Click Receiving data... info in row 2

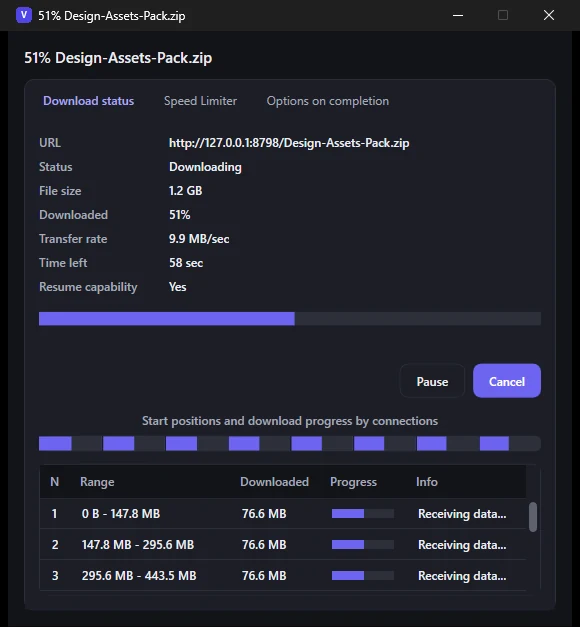[x=462, y=545]
